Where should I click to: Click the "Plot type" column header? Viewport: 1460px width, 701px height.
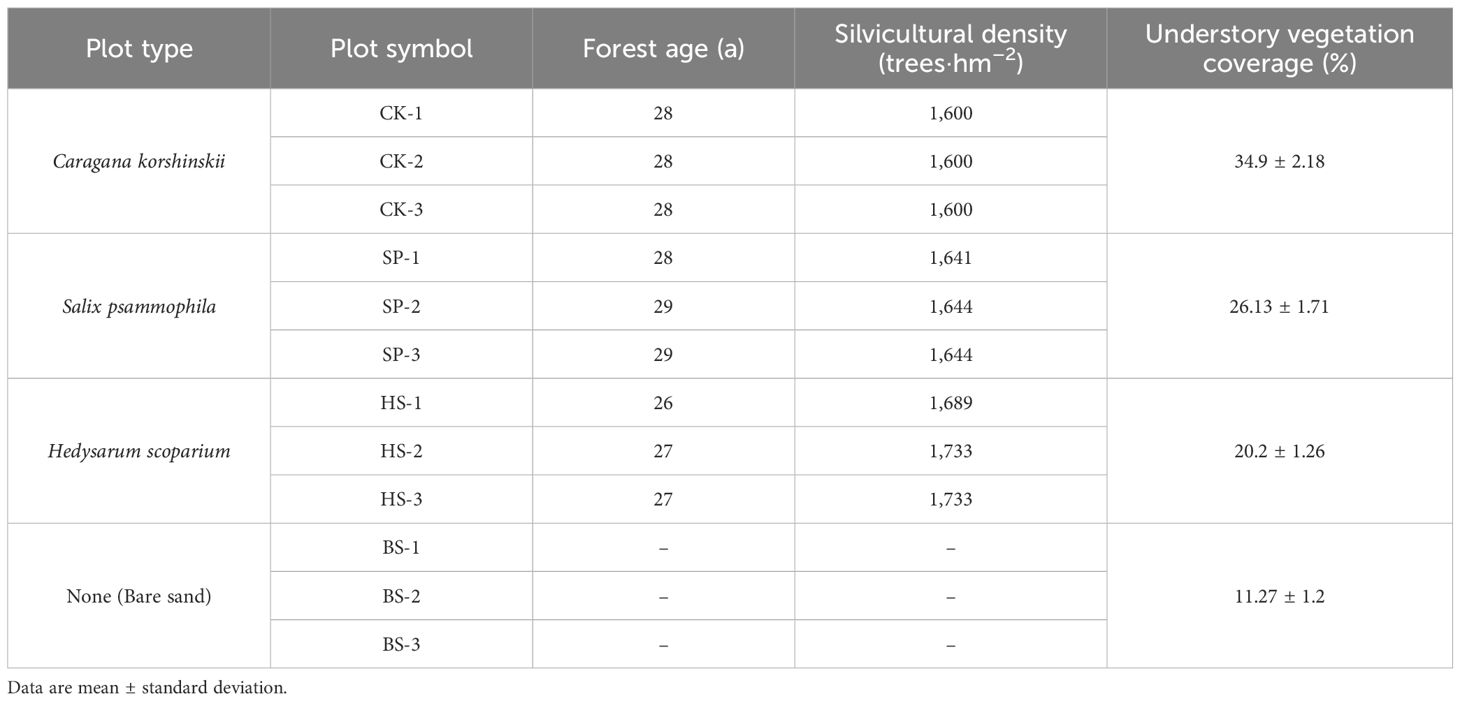(x=139, y=48)
